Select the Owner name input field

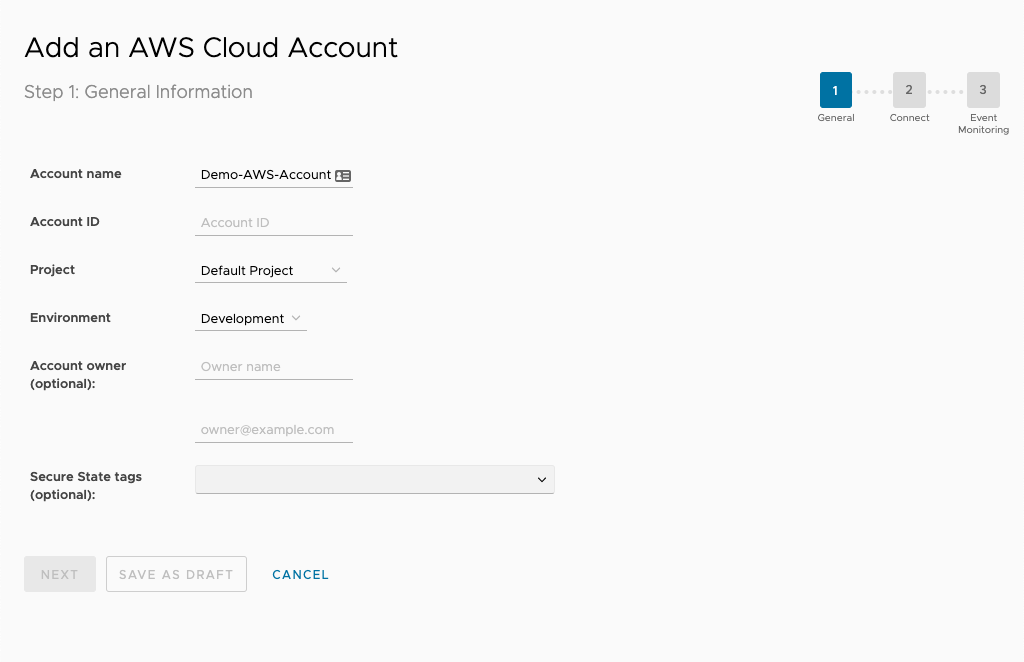tap(273, 366)
